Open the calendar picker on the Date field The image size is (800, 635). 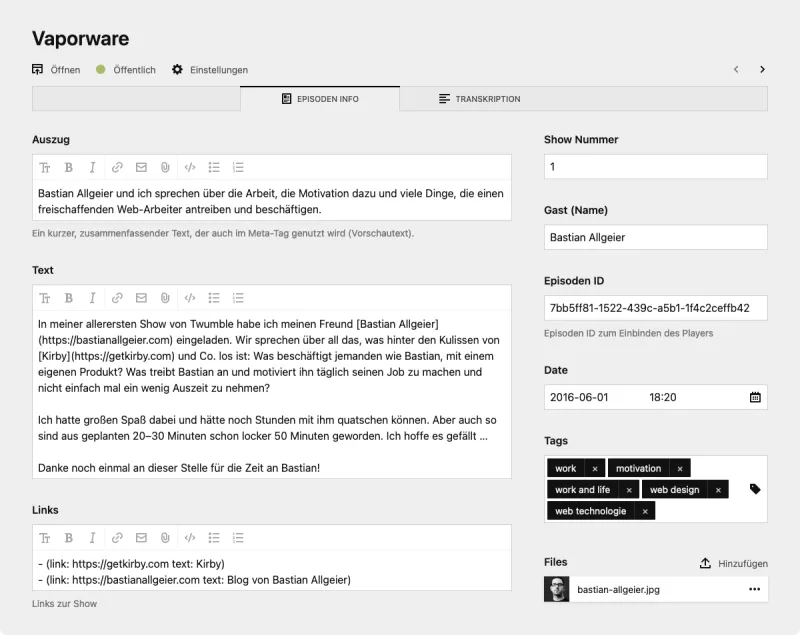(x=755, y=396)
